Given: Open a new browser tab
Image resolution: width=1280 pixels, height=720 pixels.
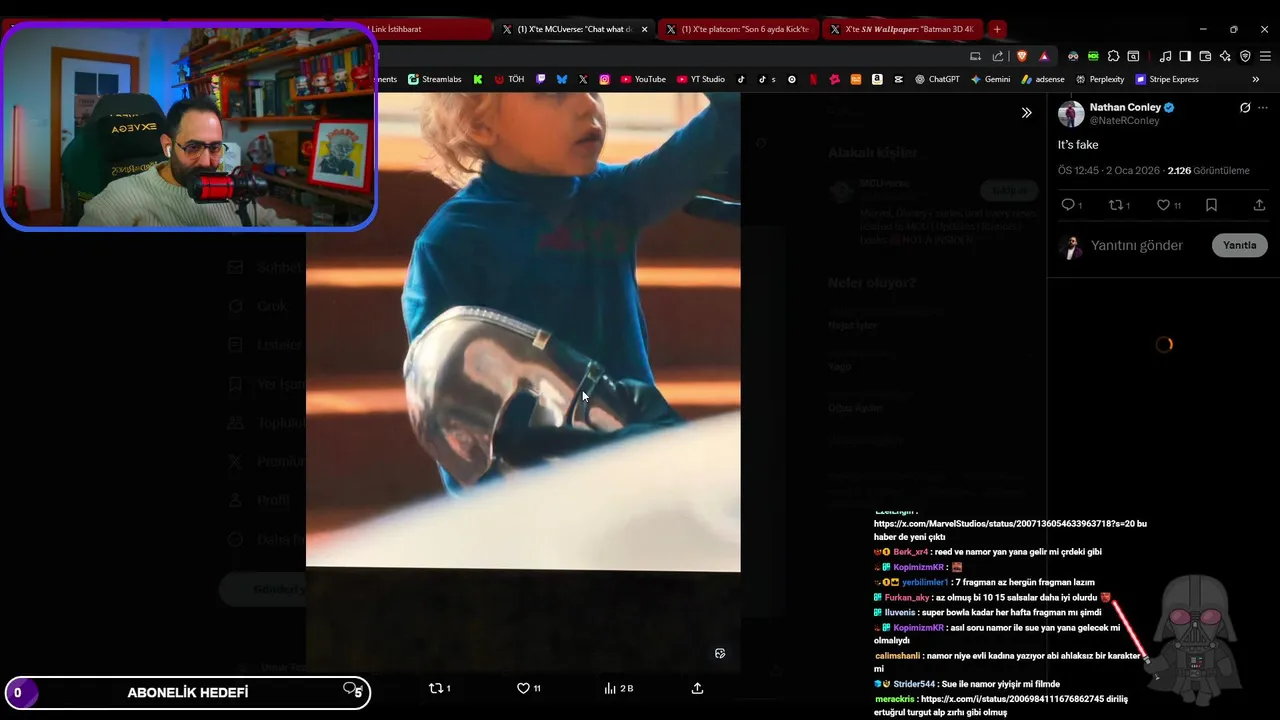Looking at the screenshot, I should pyautogui.click(x=997, y=29).
